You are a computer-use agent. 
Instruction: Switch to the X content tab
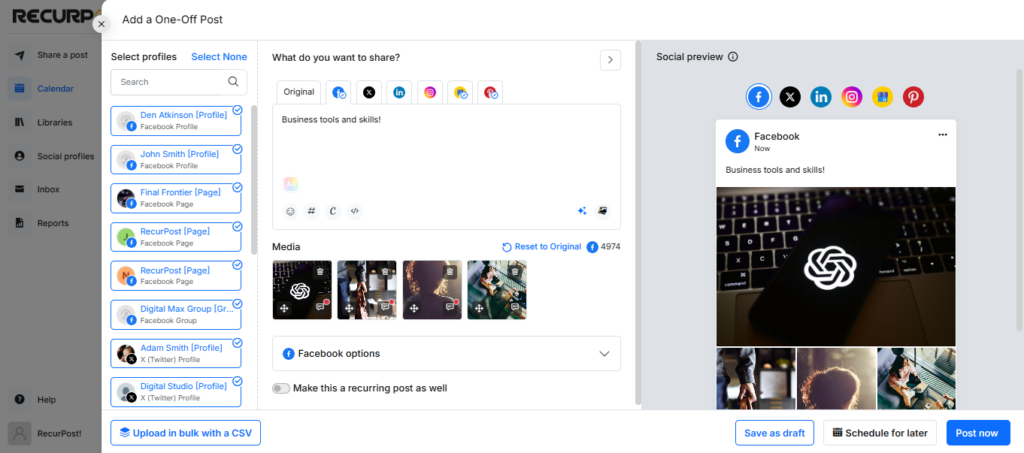[x=369, y=92]
